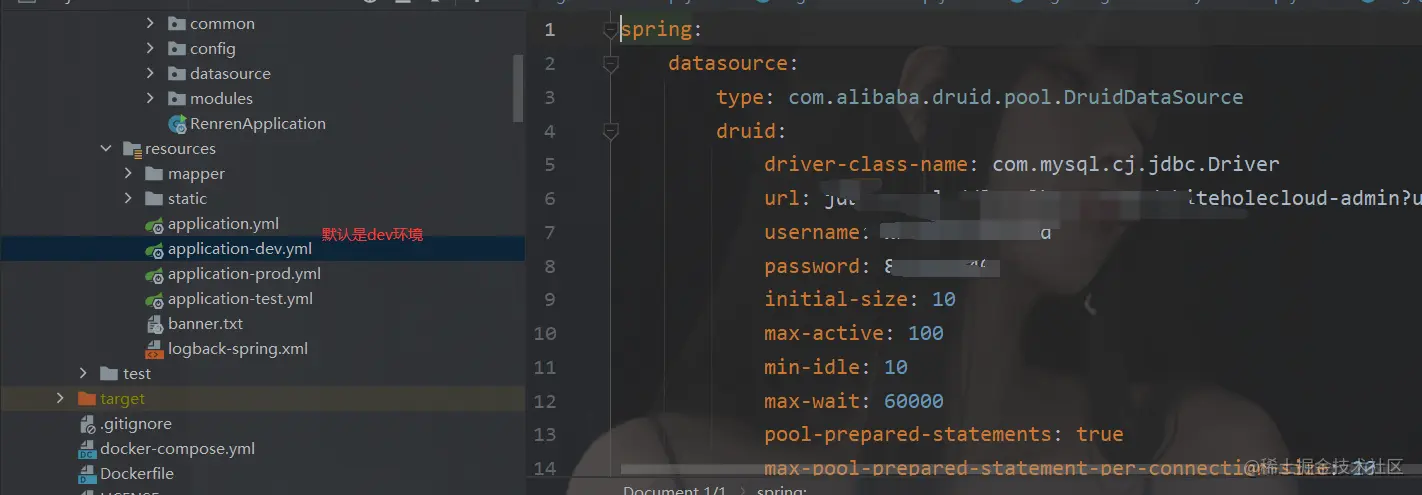Open application-test.yml file
The image size is (1422, 495).
coord(240,299)
